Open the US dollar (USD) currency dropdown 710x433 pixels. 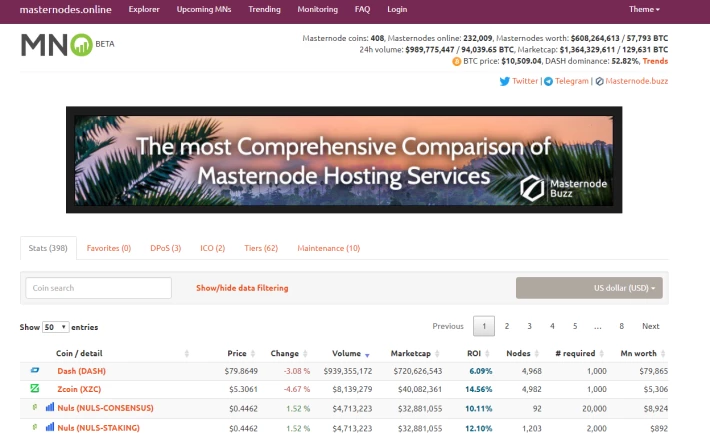tap(589, 288)
